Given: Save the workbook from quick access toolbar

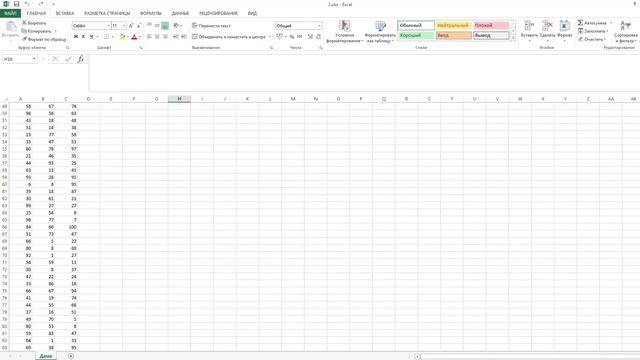Looking at the screenshot, I should (x=16, y=4).
